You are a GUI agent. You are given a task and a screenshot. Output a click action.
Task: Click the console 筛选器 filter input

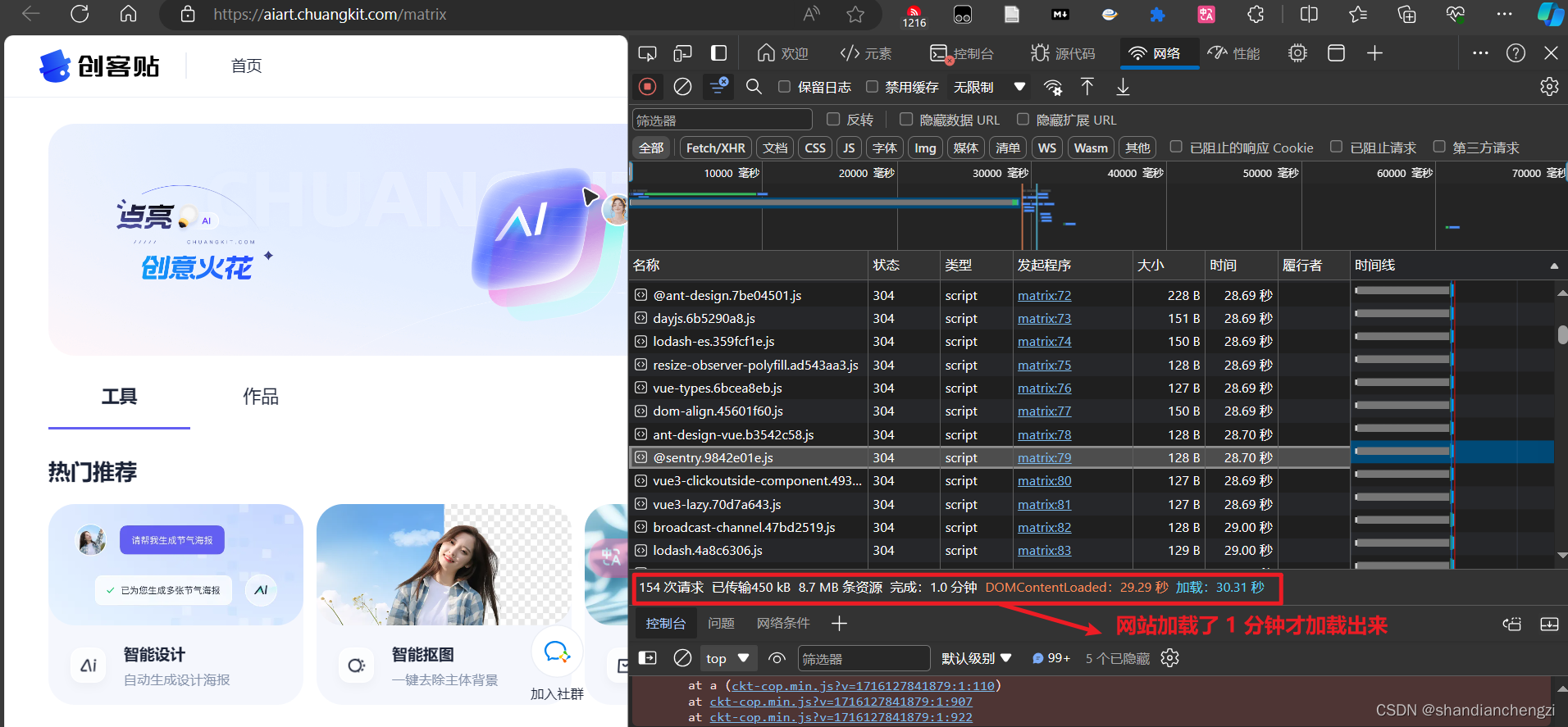[x=864, y=658]
